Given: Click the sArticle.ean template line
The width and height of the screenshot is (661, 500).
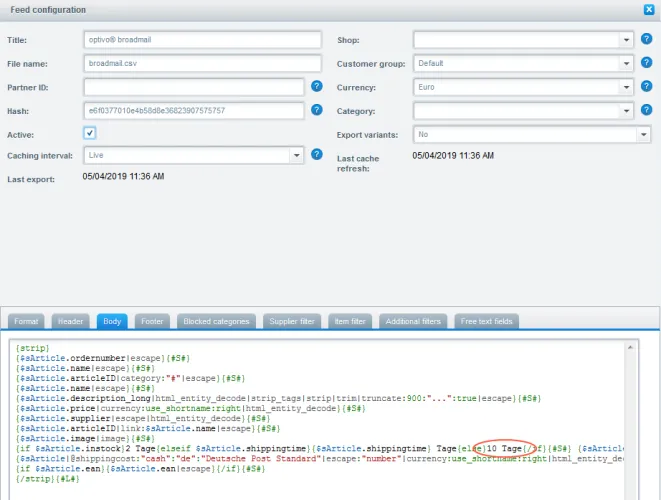Looking at the screenshot, I should click(140, 469).
